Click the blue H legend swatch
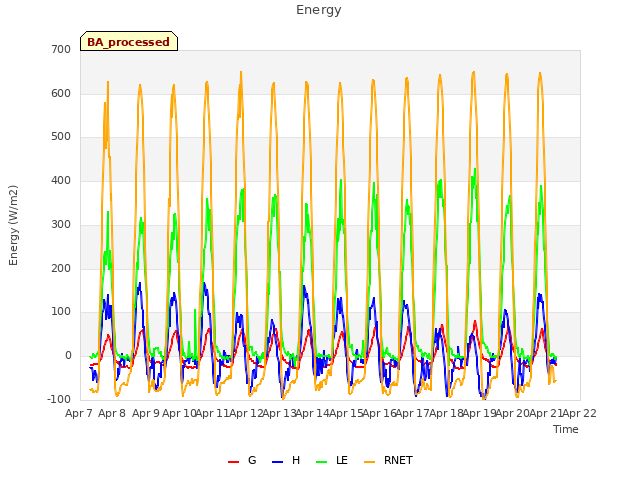 tap(278, 462)
